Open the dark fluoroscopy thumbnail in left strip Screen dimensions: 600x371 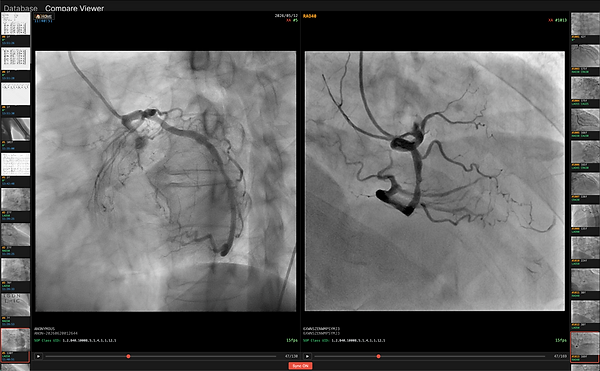(x=15, y=129)
